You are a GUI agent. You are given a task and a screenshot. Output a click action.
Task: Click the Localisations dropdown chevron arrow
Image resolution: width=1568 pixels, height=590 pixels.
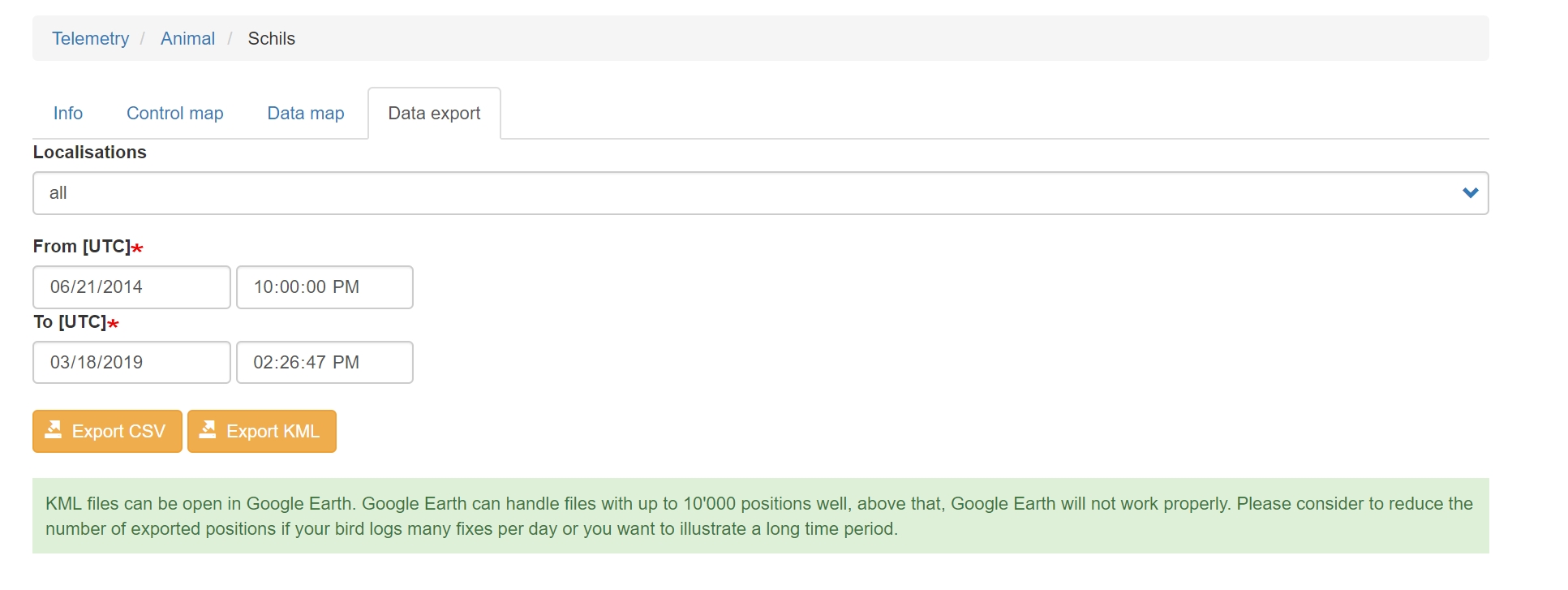click(1470, 193)
